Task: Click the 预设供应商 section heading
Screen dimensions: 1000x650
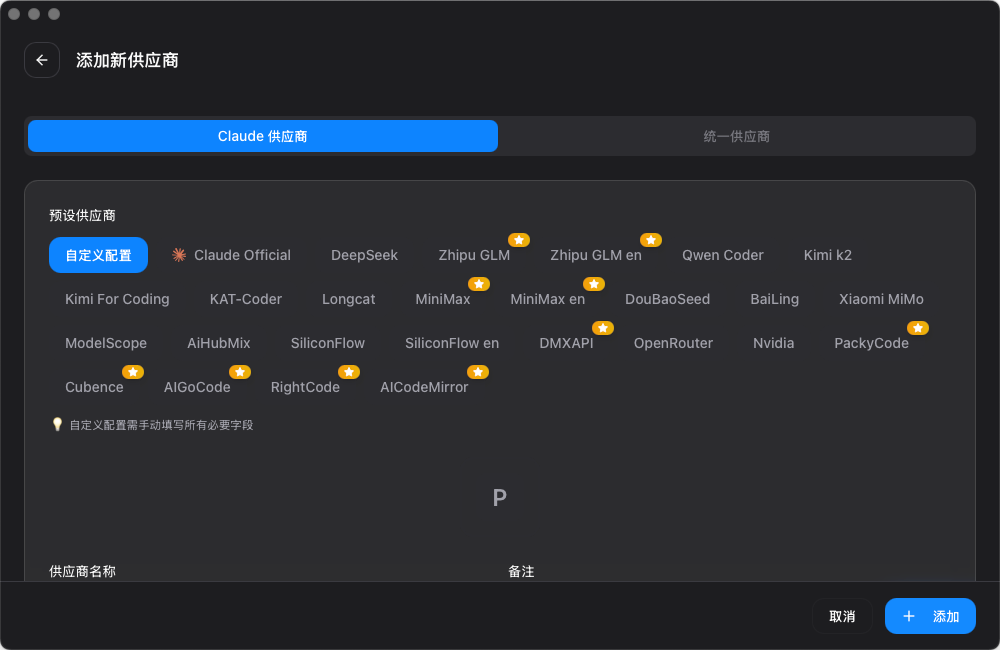Action: click(x=82, y=216)
